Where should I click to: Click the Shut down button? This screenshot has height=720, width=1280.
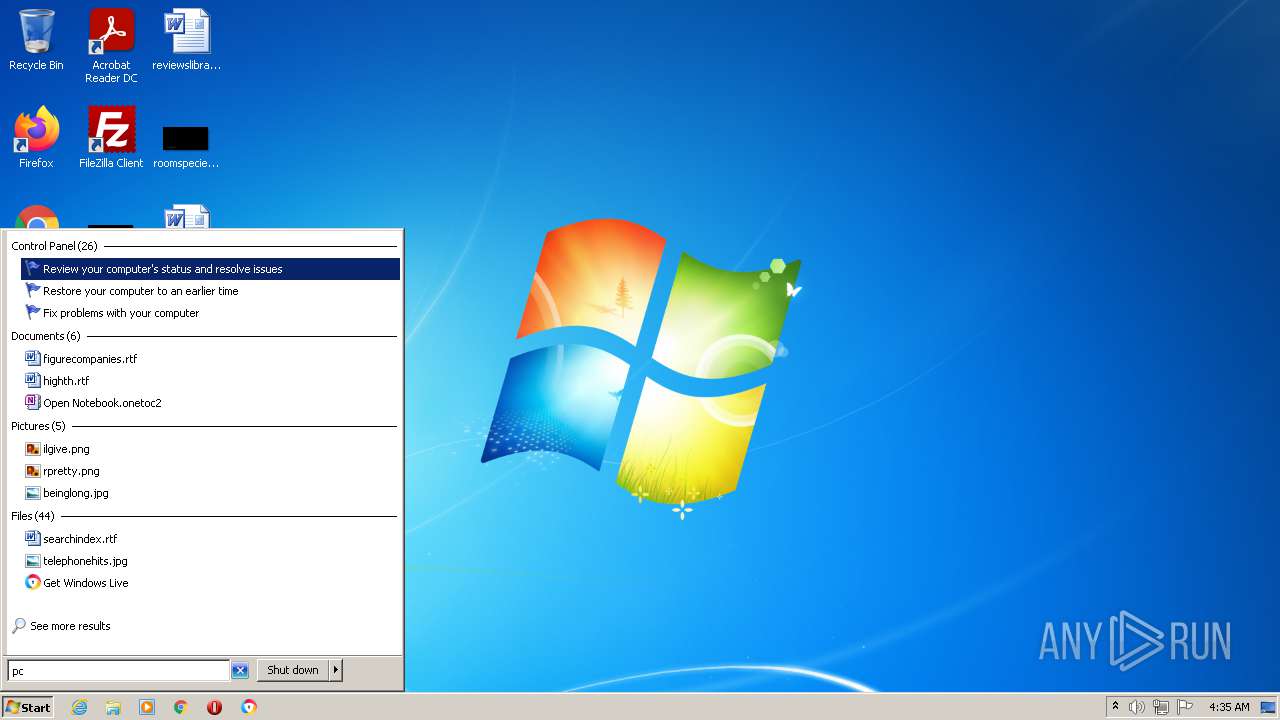coord(293,670)
